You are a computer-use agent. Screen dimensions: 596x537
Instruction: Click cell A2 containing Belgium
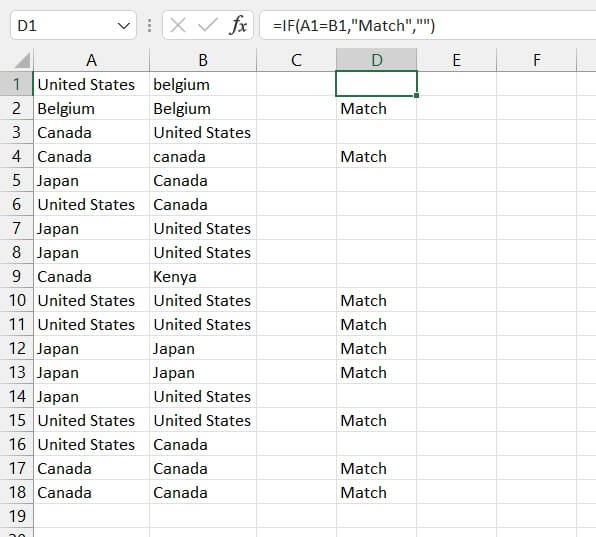point(92,108)
